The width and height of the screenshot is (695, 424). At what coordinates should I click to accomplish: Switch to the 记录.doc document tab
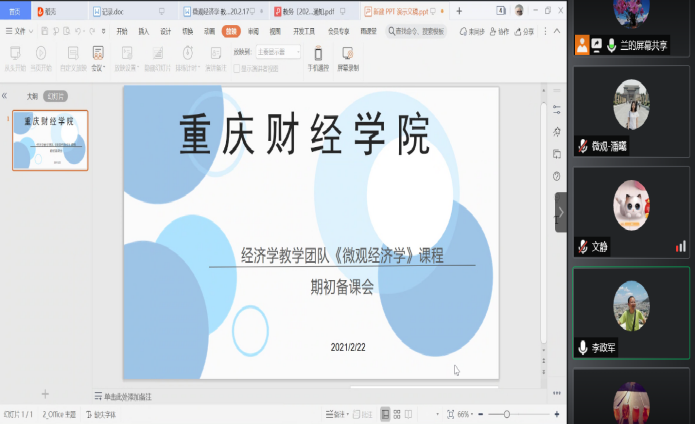point(113,11)
